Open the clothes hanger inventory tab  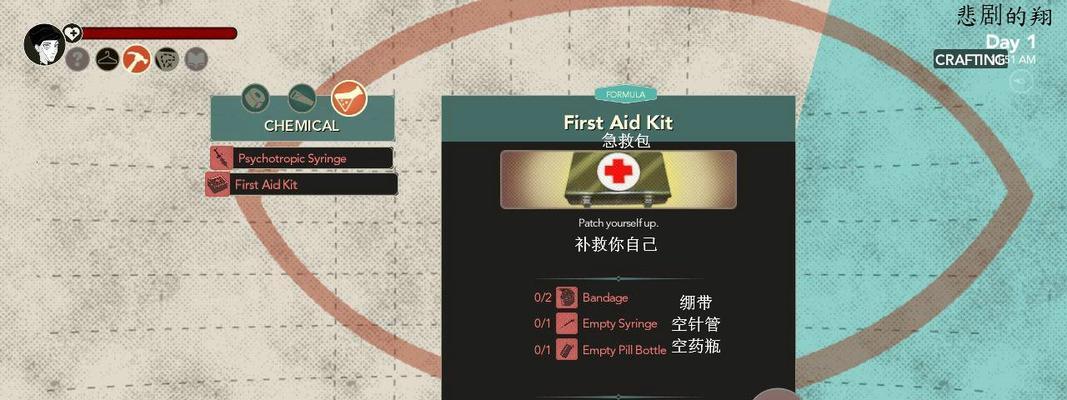[107, 59]
